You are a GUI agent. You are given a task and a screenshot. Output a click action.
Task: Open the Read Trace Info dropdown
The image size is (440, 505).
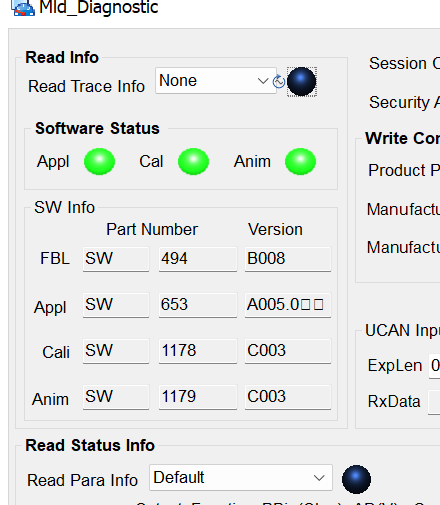pos(216,81)
